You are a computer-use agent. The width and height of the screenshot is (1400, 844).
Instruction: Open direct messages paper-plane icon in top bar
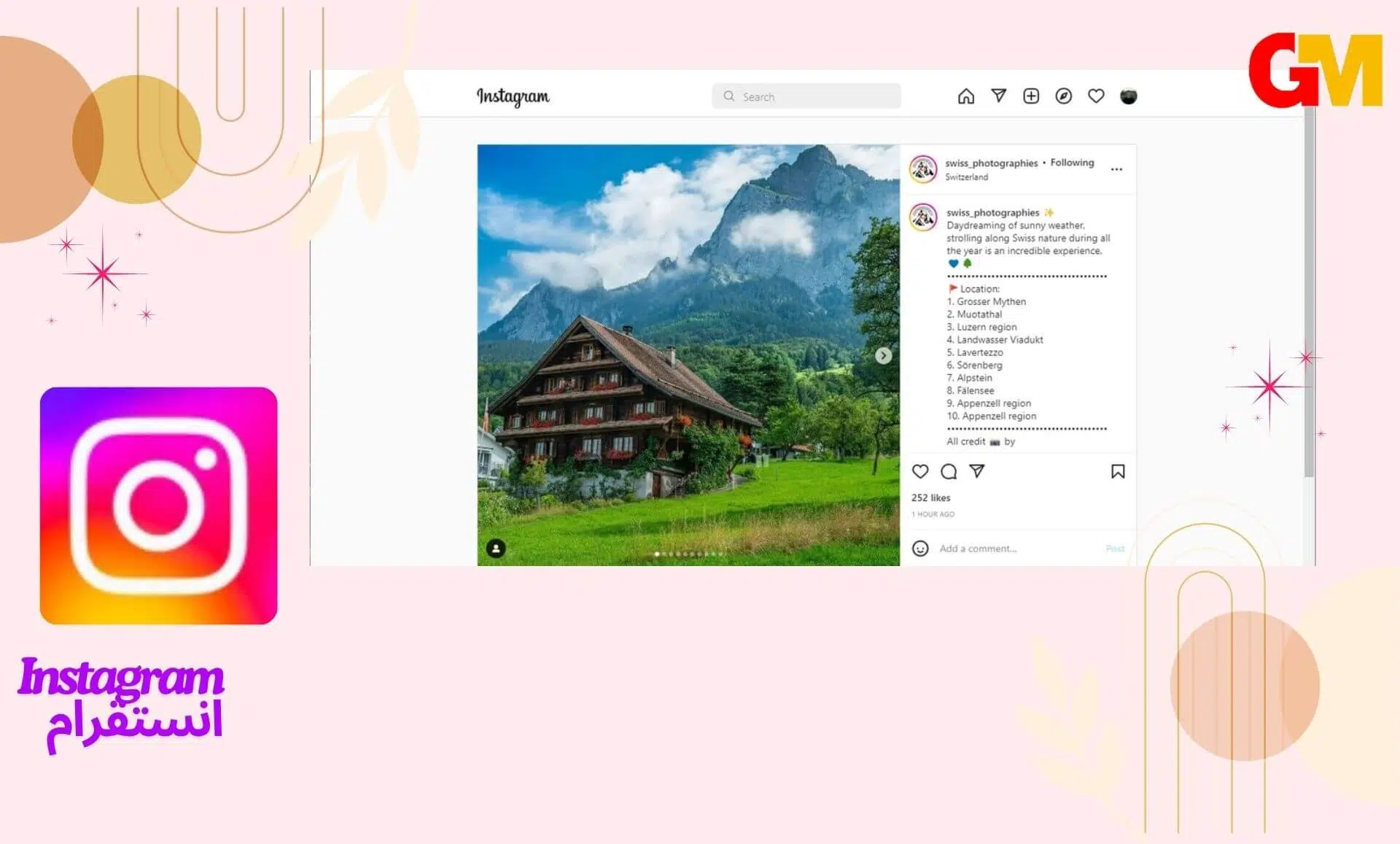tap(998, 96)
